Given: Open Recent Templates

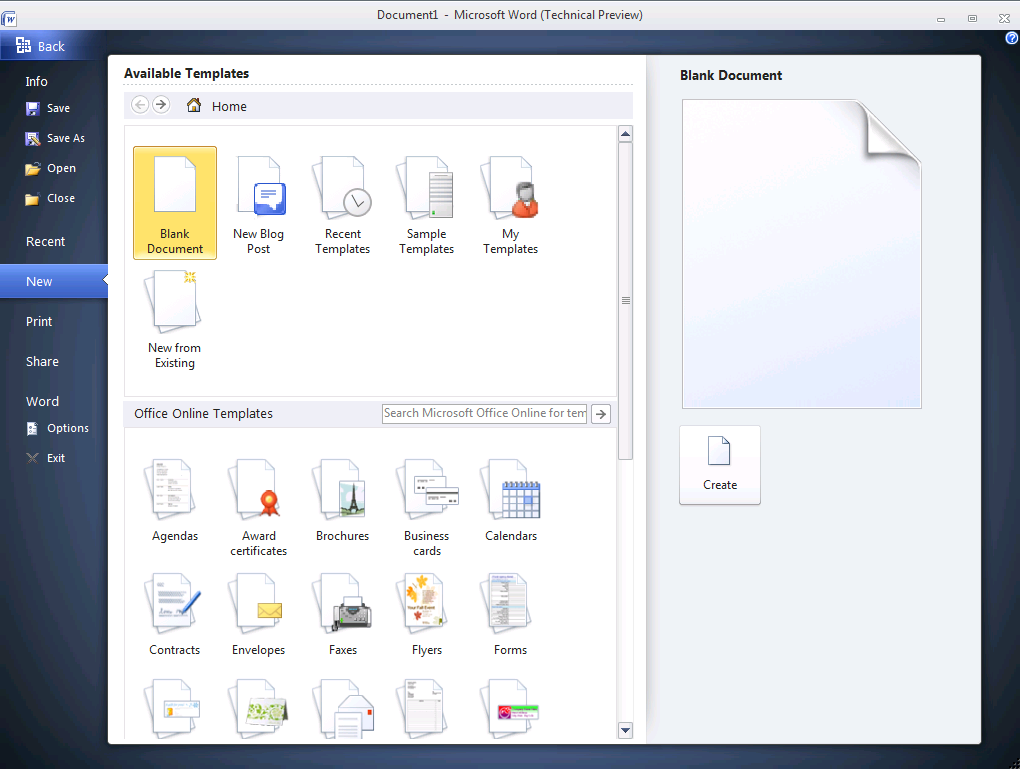Looking at the screenshot, I should (x=342, y=204).
